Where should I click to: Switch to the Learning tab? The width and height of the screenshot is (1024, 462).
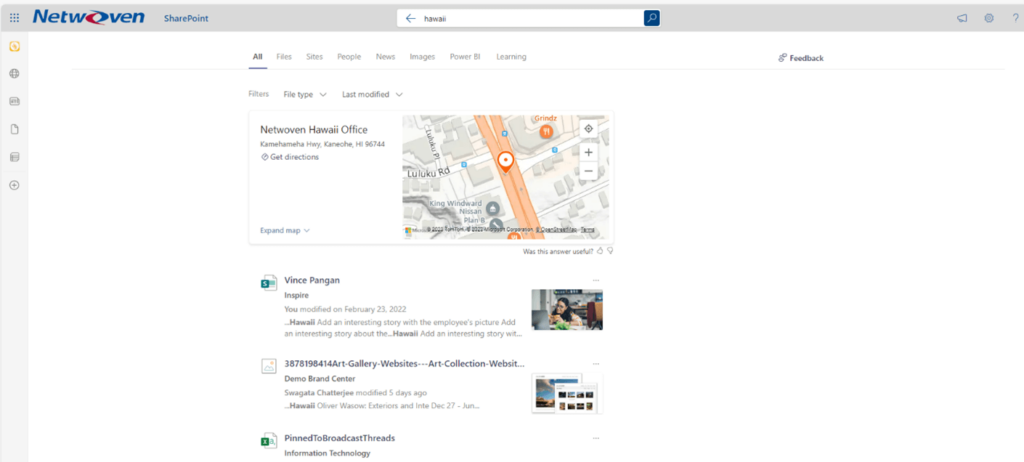[x=511, y=57]
